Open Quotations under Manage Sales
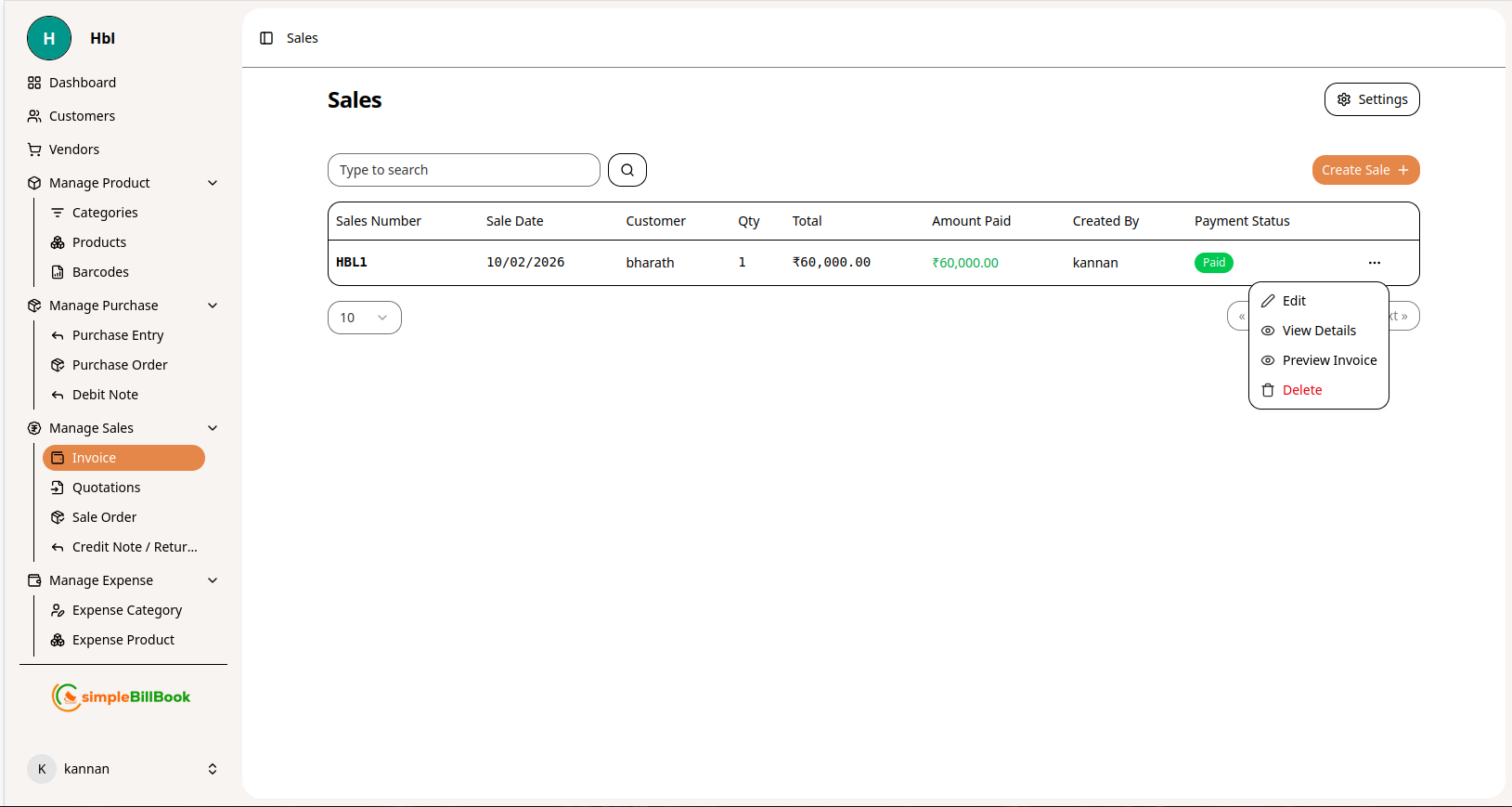1512x807 pixels. tap(106, 488)
